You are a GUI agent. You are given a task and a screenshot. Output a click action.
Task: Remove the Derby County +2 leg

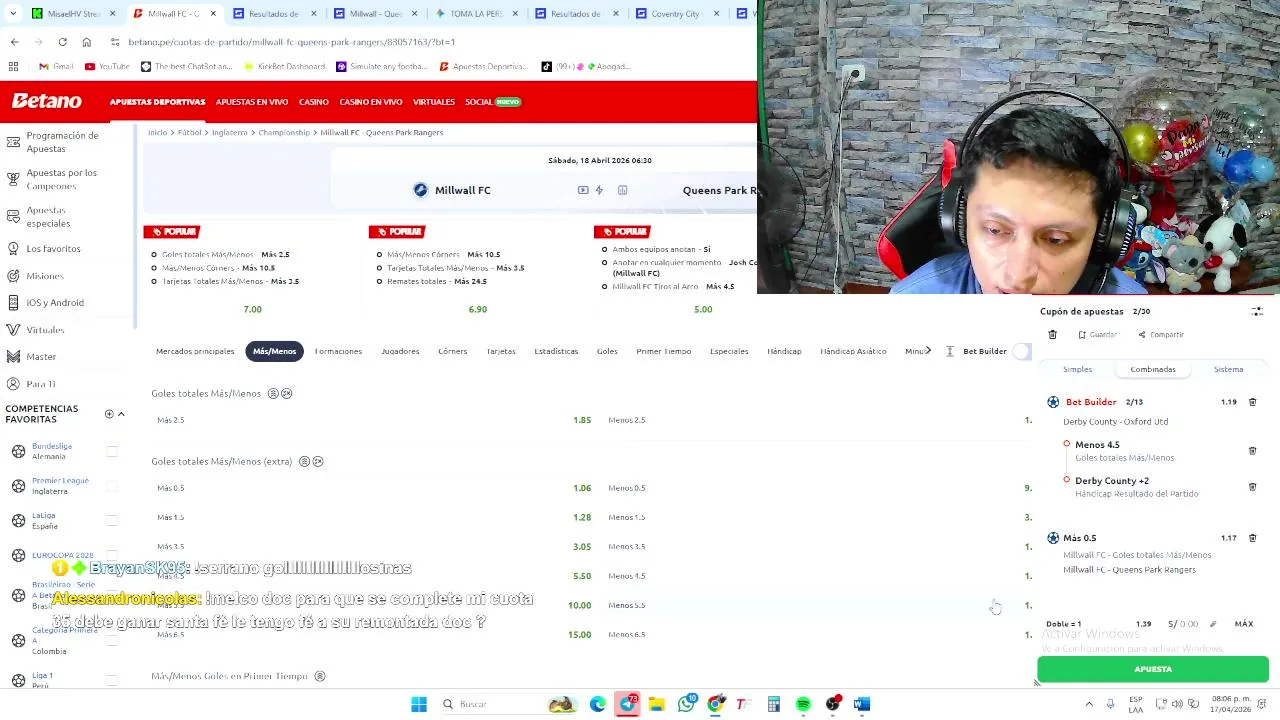1252,487
